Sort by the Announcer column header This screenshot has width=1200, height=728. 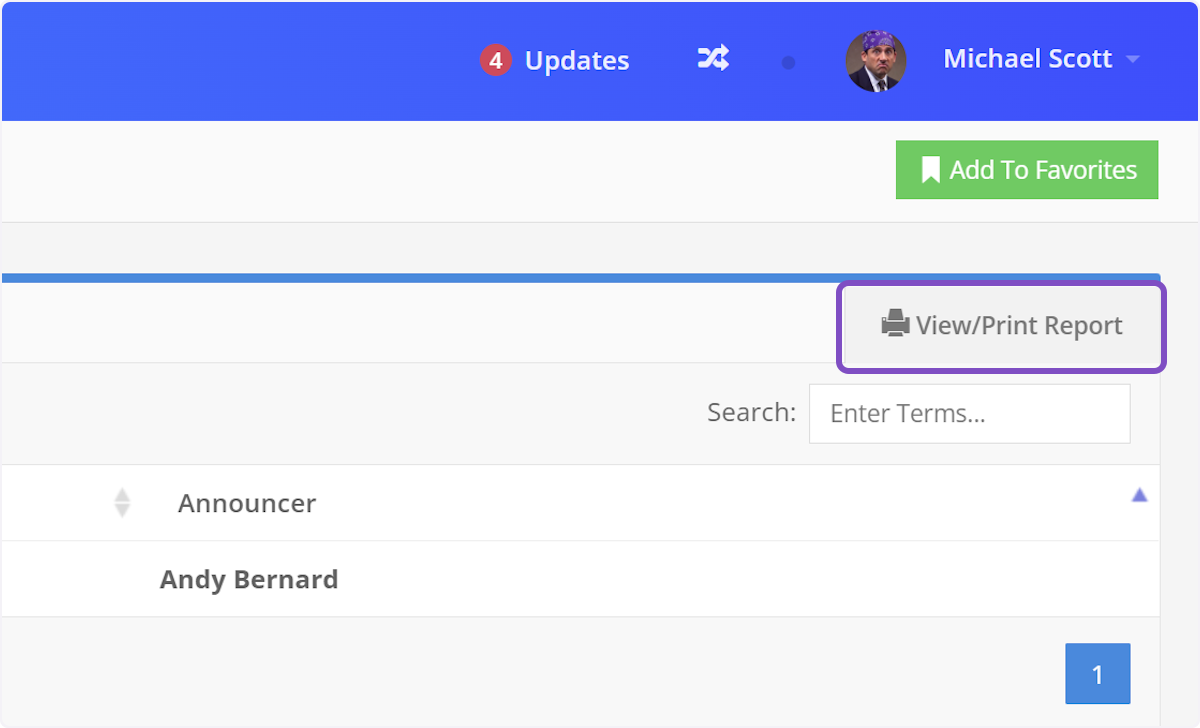247,503
